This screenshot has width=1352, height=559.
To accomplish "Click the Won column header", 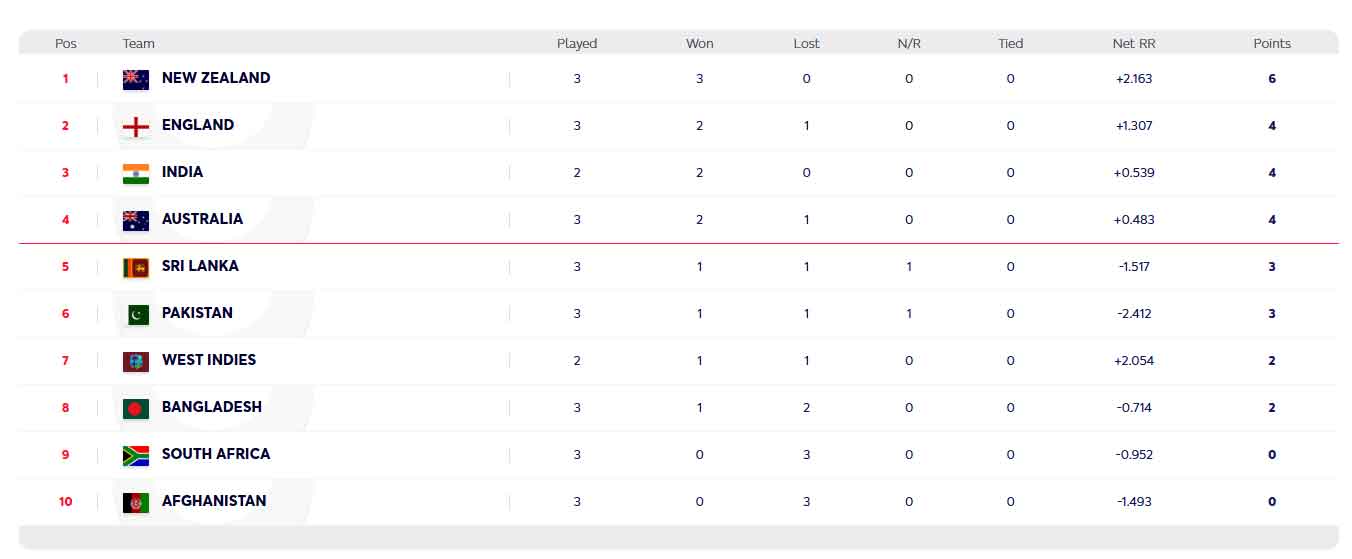I will tap(700, 44).
